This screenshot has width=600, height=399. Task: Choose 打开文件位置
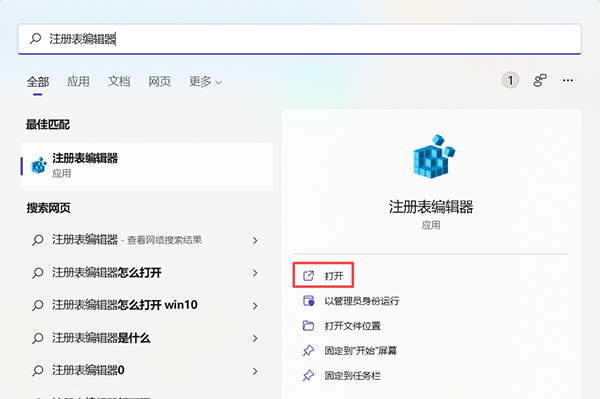click(352, 326)
